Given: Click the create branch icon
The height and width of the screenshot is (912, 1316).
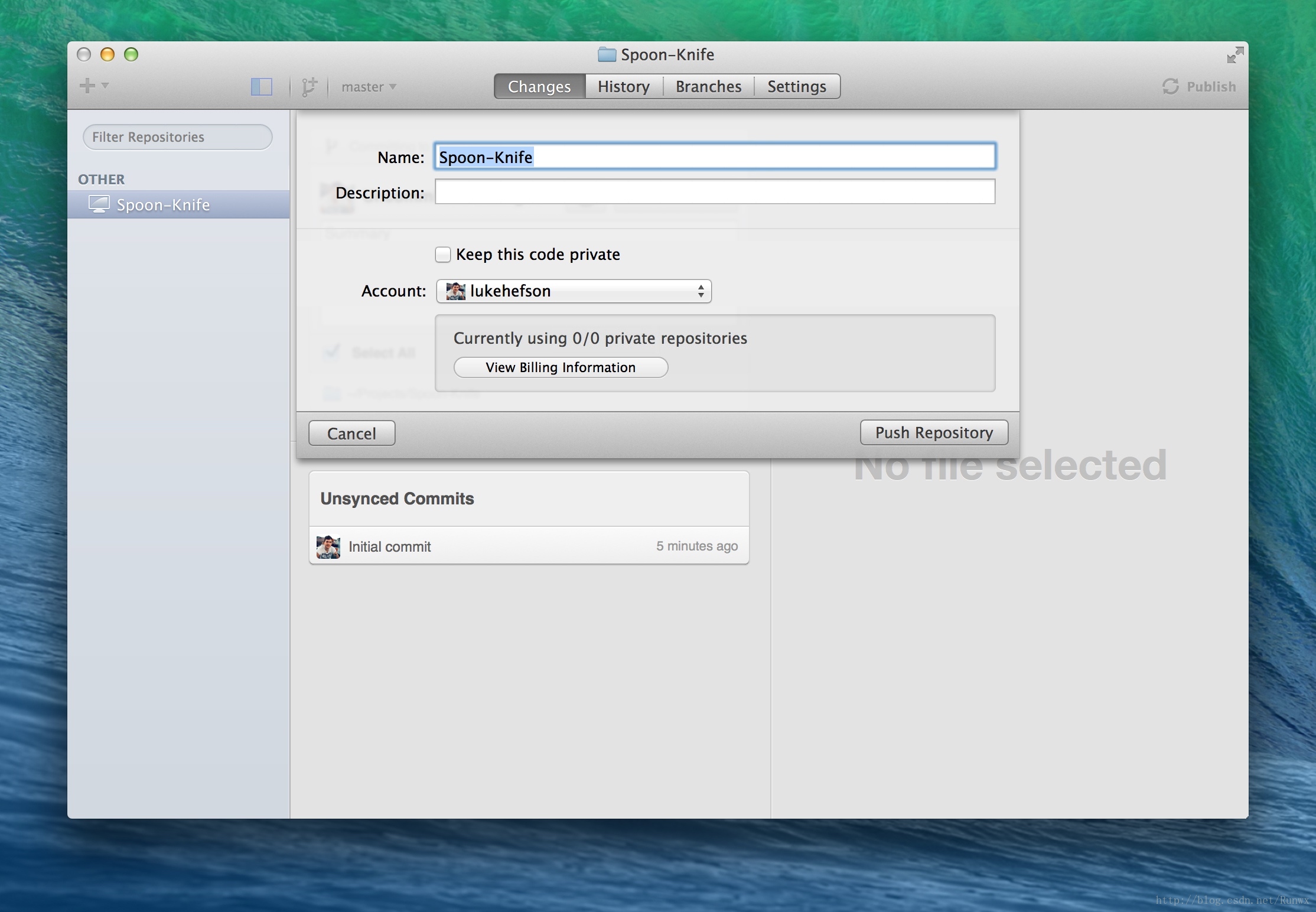Looking at the screenshot, I should [309, 87].
